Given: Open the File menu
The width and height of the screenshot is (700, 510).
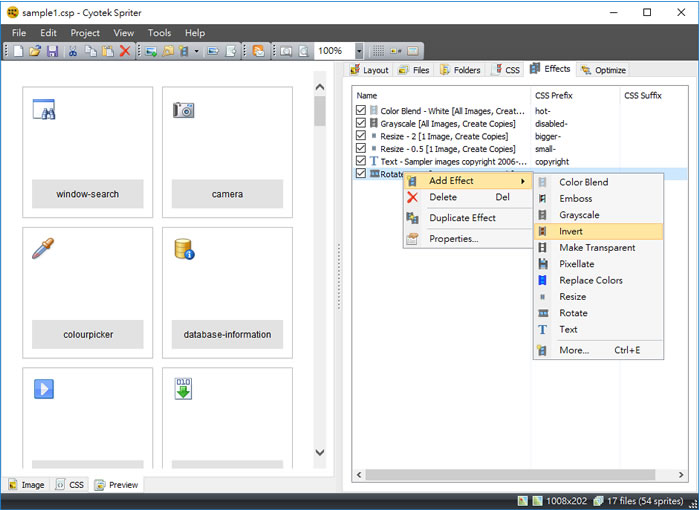Looking at the screenshot, I should (19, 33).
